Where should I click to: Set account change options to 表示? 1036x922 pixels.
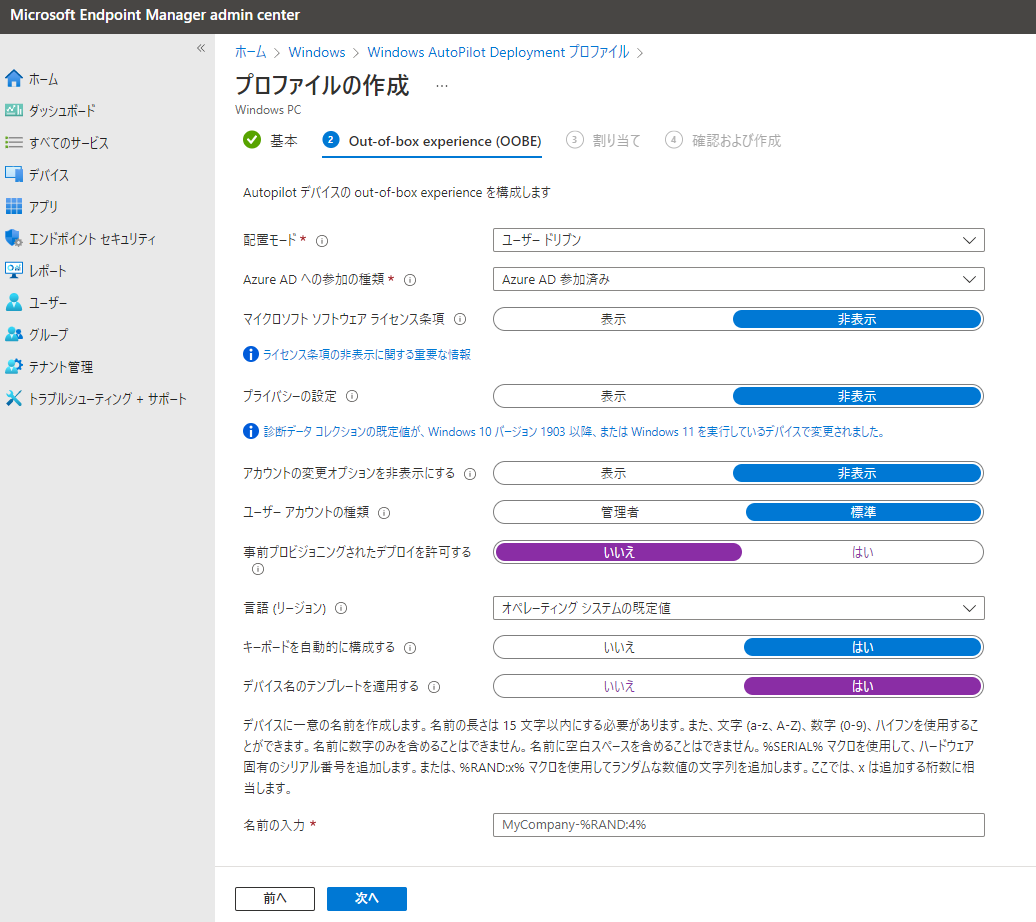pos(613,473)
